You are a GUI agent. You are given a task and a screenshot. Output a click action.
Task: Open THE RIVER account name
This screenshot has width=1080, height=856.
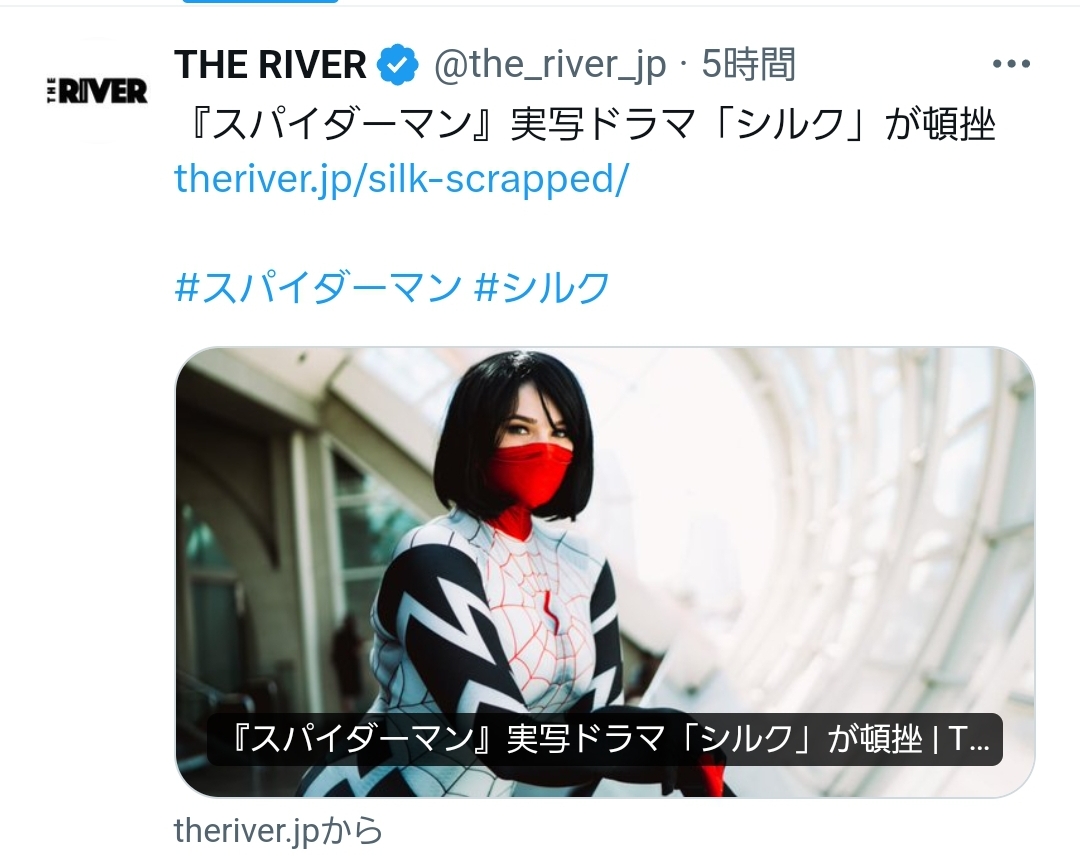click(x=271, y=65)
